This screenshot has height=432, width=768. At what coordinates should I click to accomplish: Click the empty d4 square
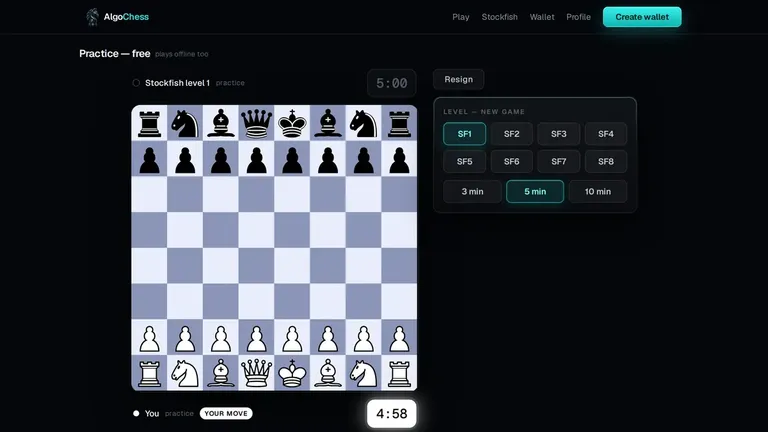tap(256, 266)
